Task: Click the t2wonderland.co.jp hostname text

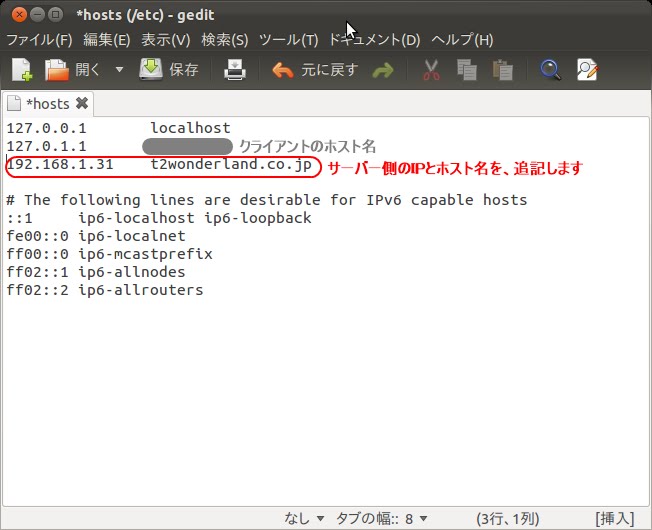Action: pos(231,165)
